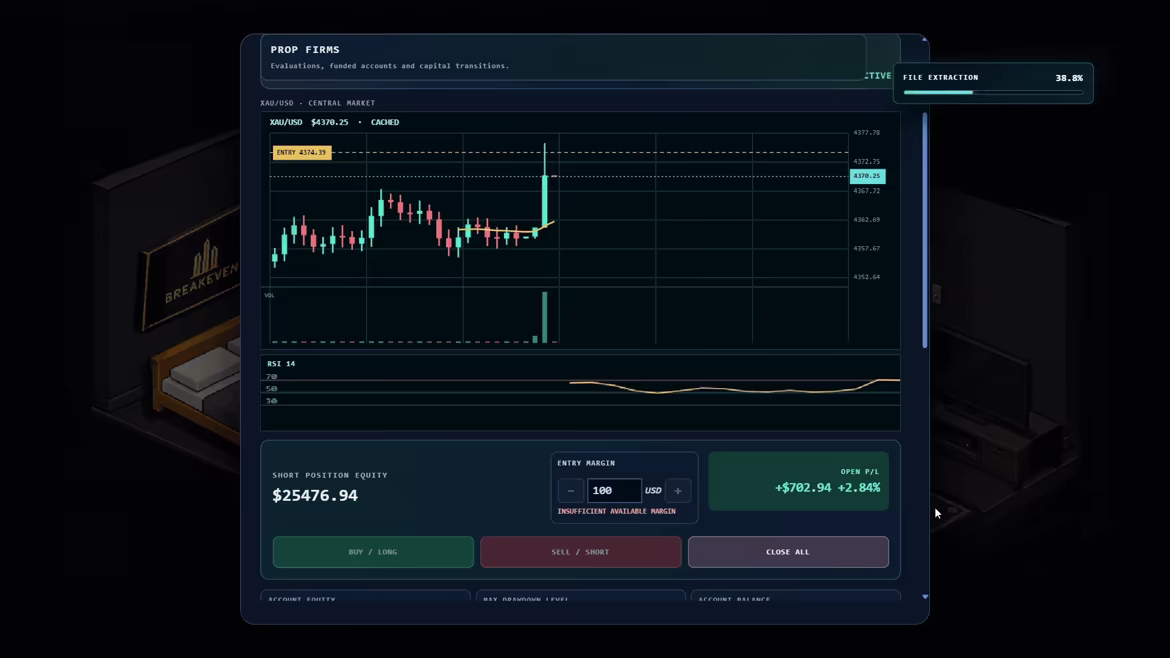The image size is (1170, 658).
Task: Focus the entry margin amount field
Action: point(614,491)
